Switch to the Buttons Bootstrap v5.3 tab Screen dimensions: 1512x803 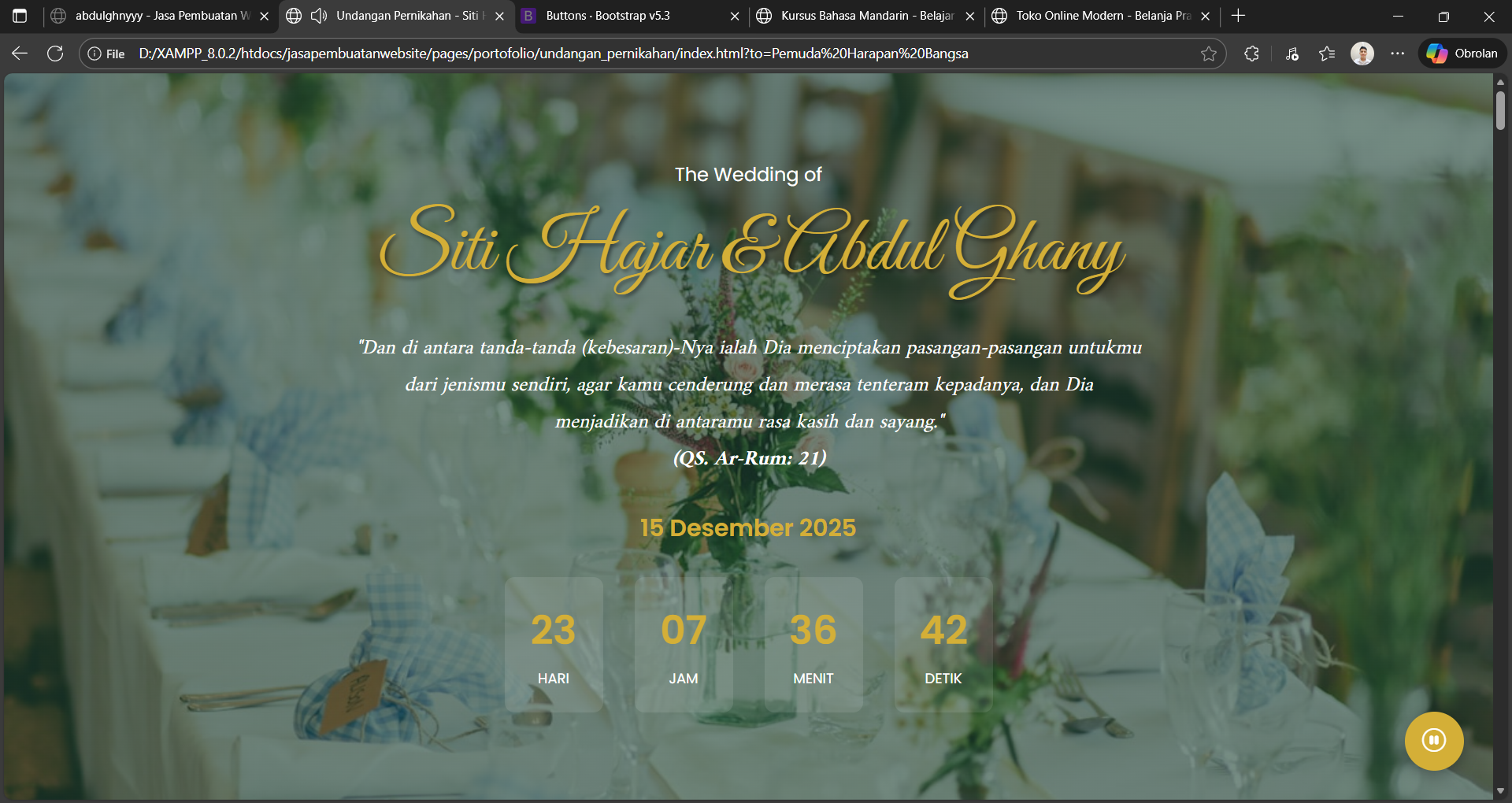(622, 16)
